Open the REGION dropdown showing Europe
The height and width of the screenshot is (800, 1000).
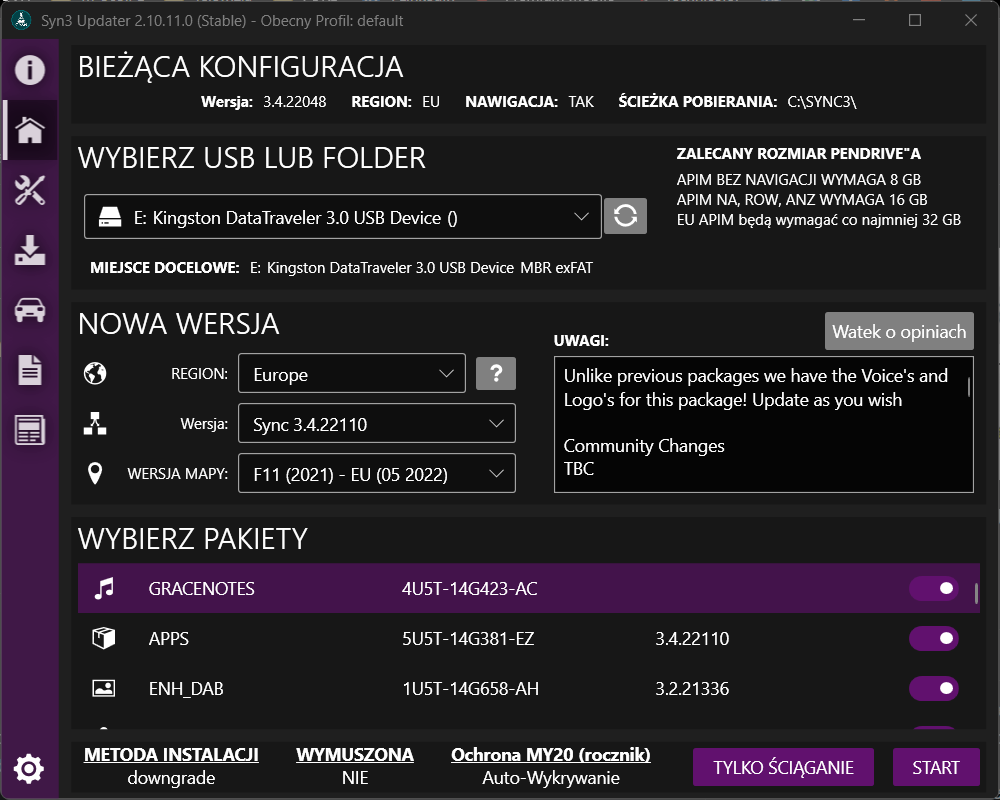352,374
